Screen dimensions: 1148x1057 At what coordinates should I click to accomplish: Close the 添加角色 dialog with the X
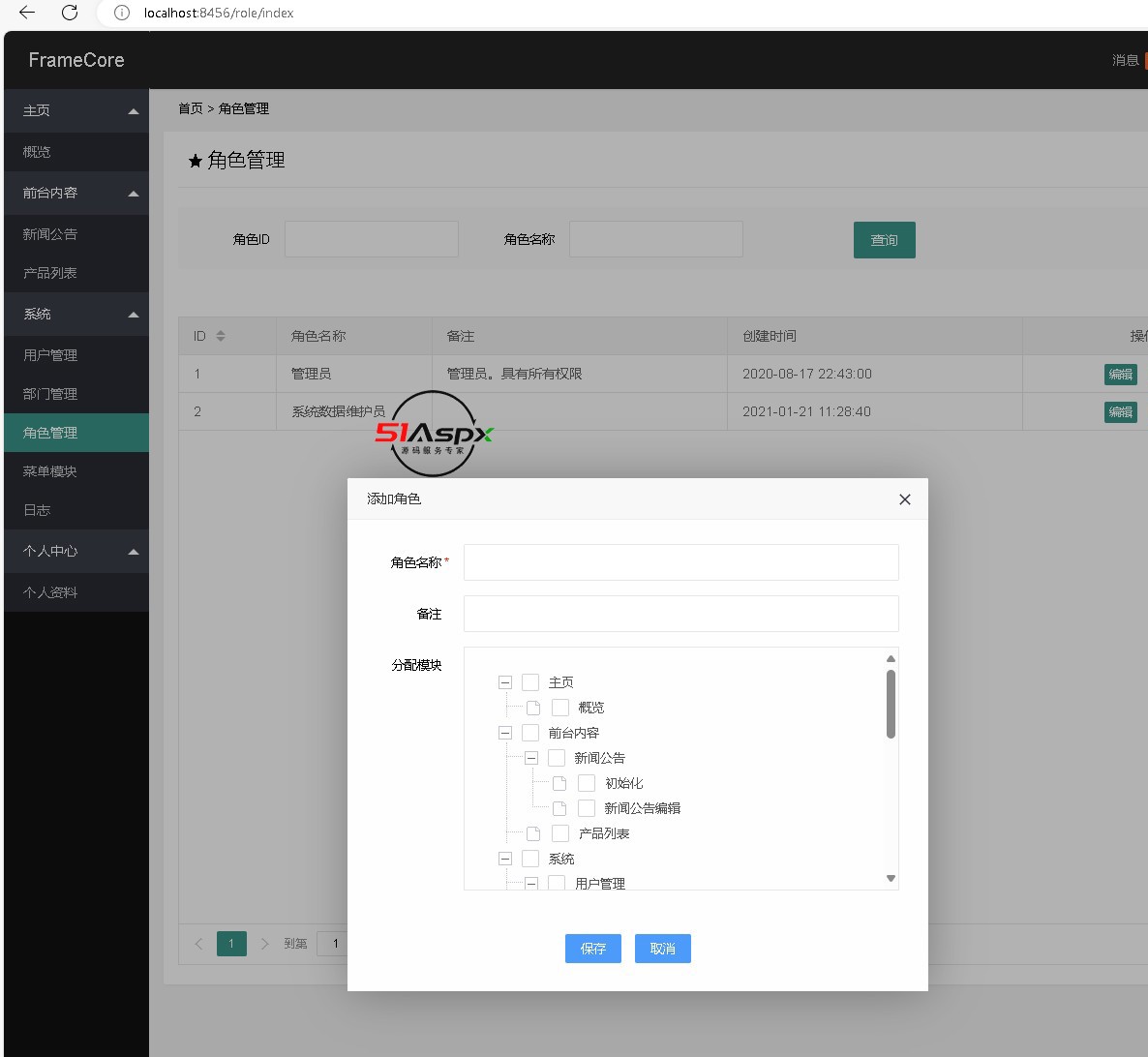905,499
